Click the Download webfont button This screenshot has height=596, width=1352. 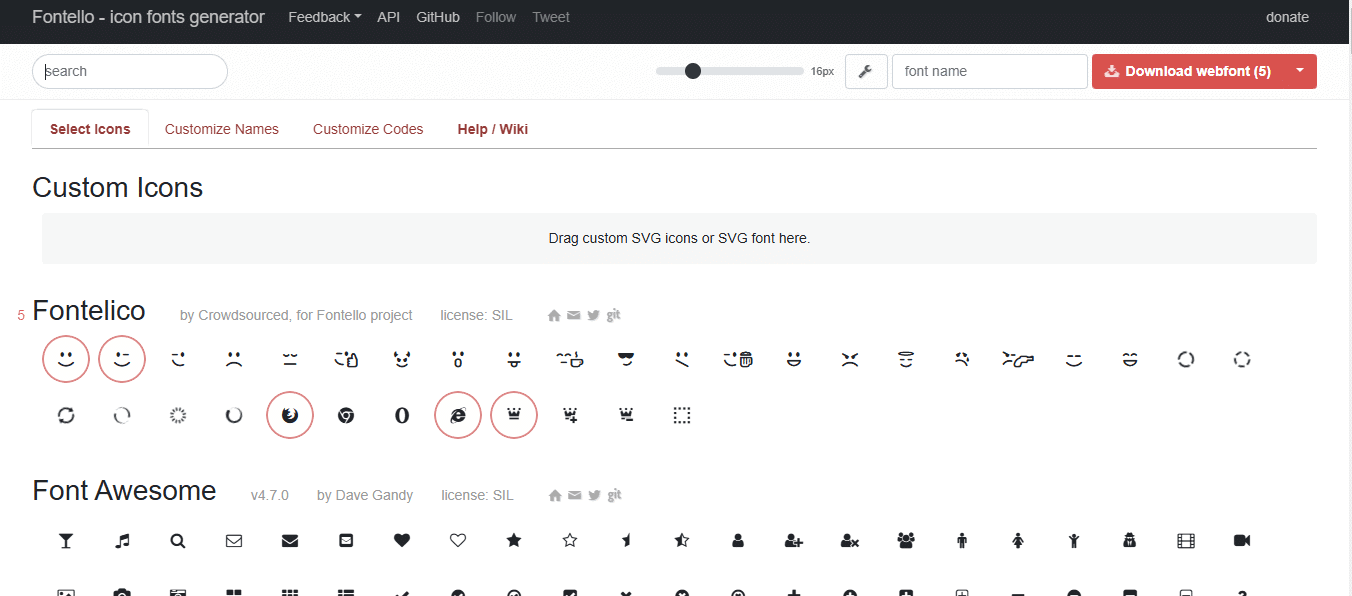pos(1186,71)
